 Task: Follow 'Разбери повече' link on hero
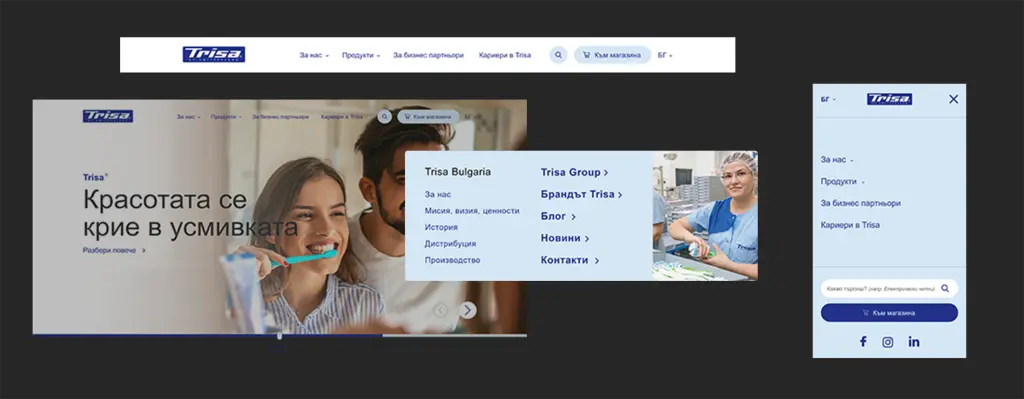[114, 250]
